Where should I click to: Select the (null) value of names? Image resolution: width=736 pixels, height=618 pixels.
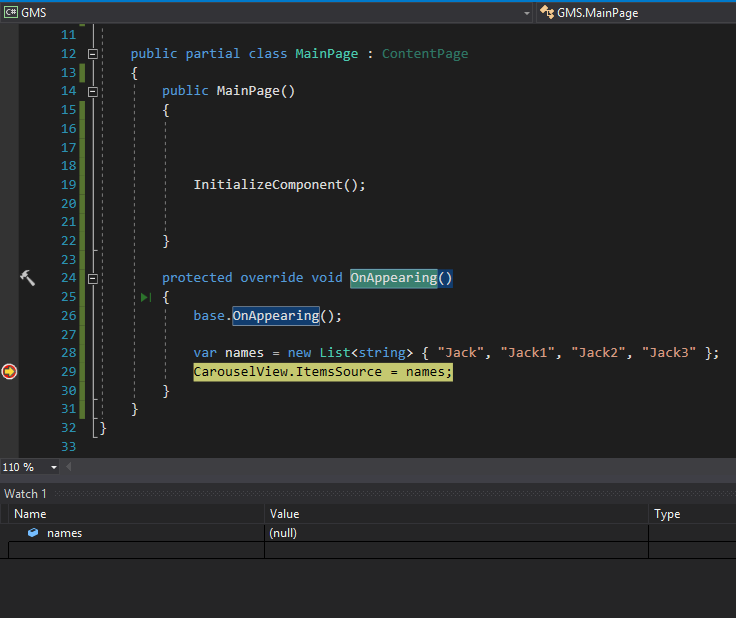(283, 533)
